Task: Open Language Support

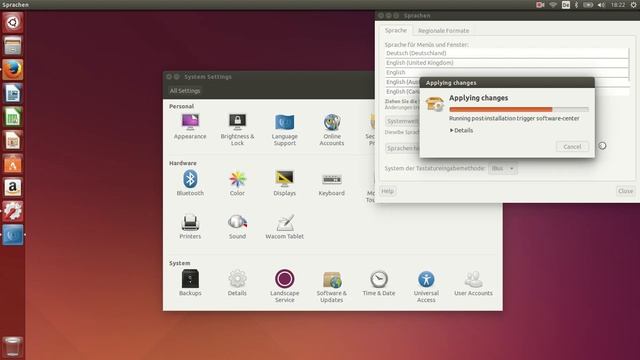Action: pos(284,130)
